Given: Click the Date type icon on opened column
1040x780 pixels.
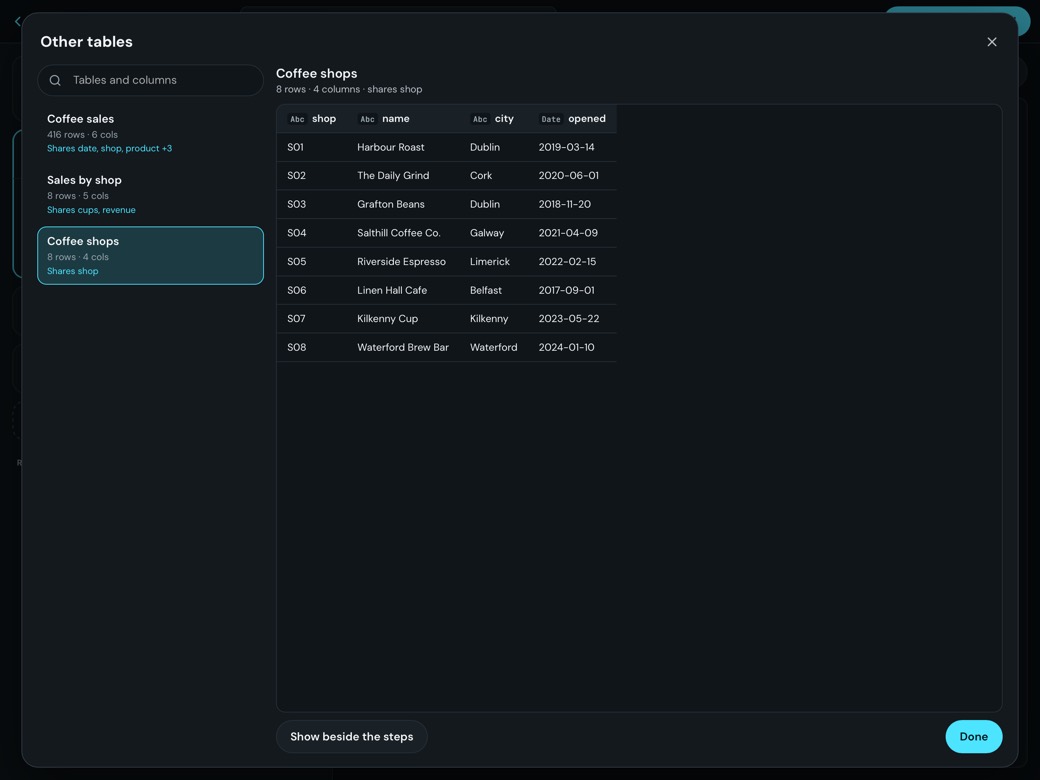Looking at the screenshot, I should (x=551, y=119).
